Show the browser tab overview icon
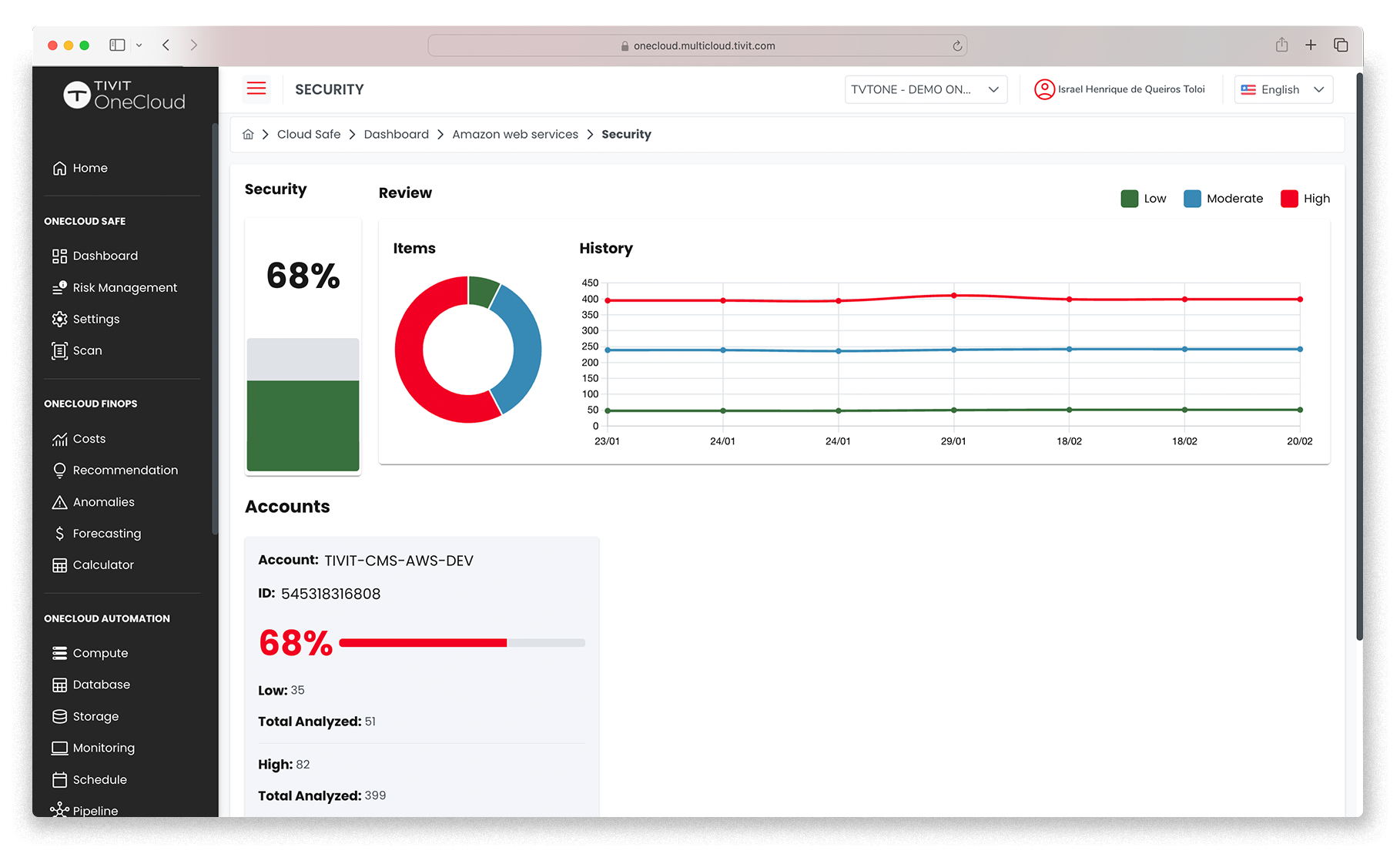 [x=1341, y=45]
